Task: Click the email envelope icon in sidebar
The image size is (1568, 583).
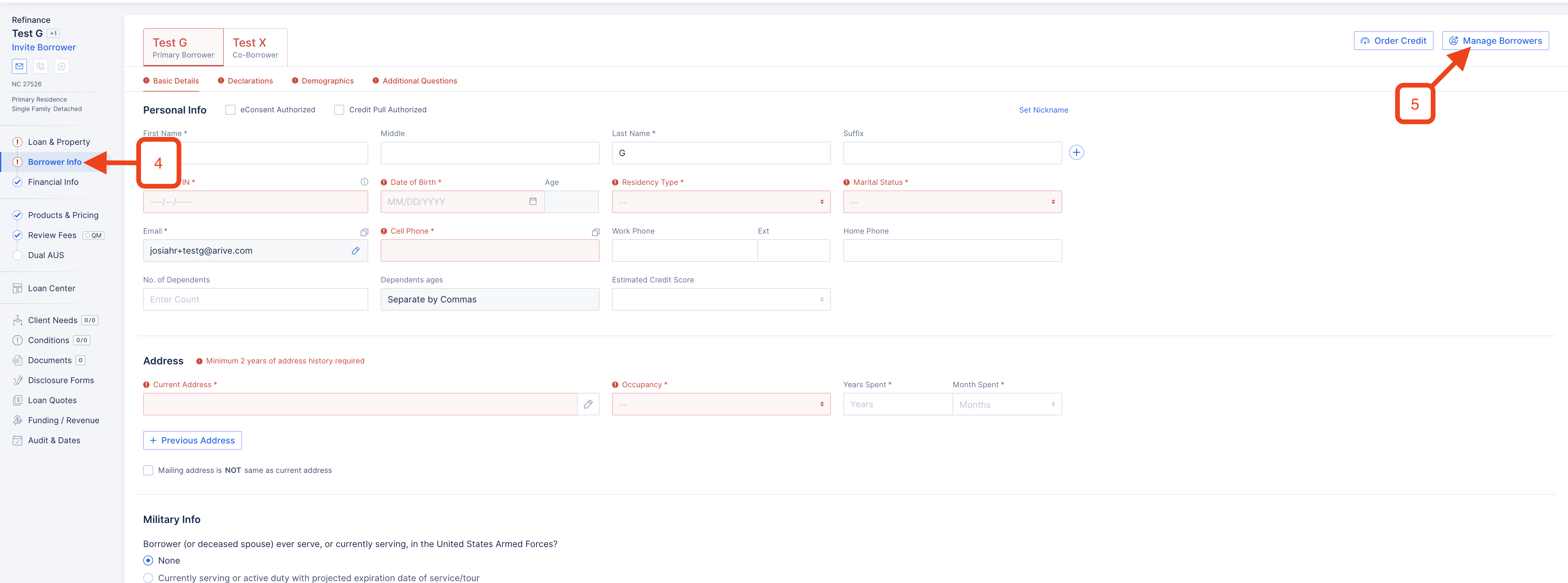Action: tap(19, 66)
